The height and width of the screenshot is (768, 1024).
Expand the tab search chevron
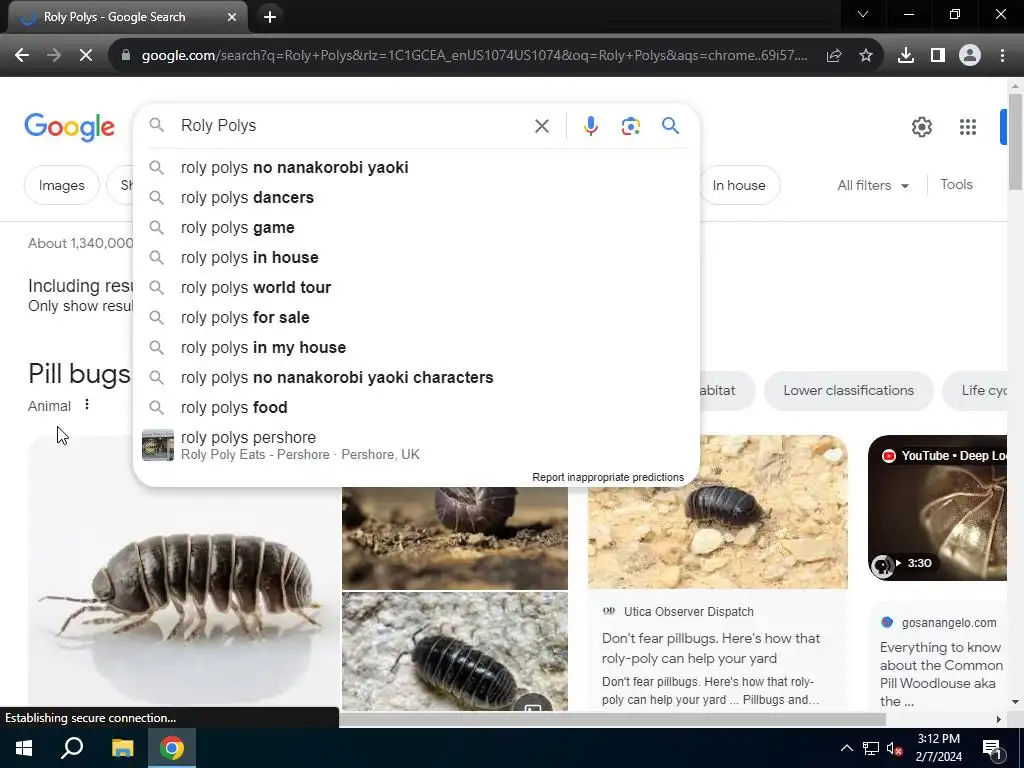point(863,14)
